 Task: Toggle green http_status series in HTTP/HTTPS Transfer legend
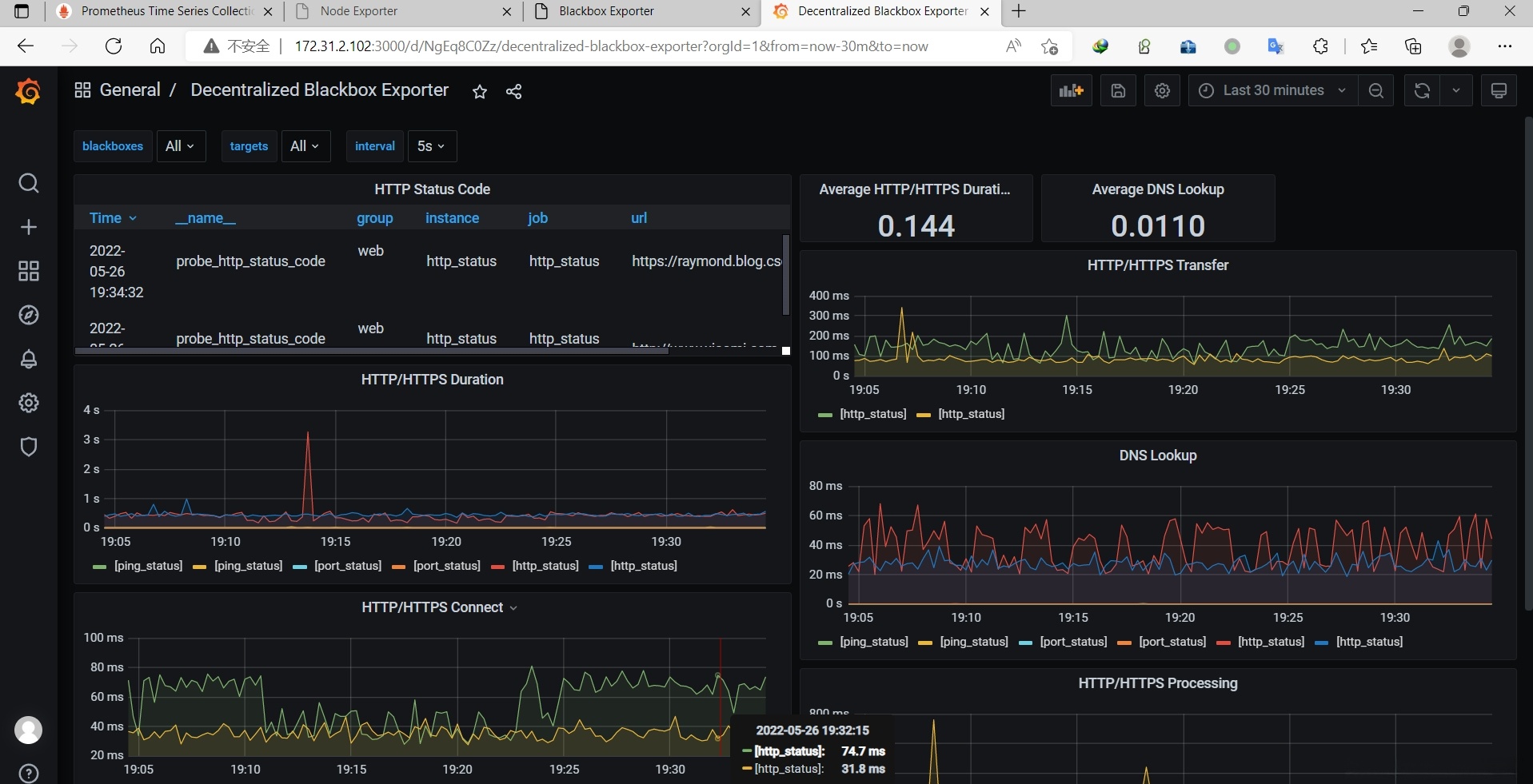(872, 414)
